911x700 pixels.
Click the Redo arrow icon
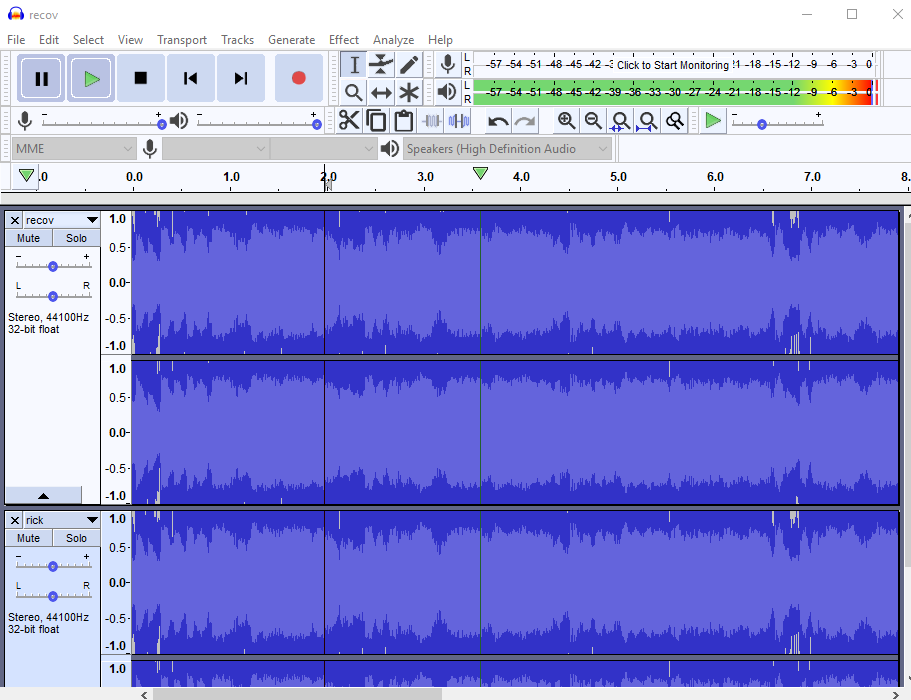pos(525,121)
